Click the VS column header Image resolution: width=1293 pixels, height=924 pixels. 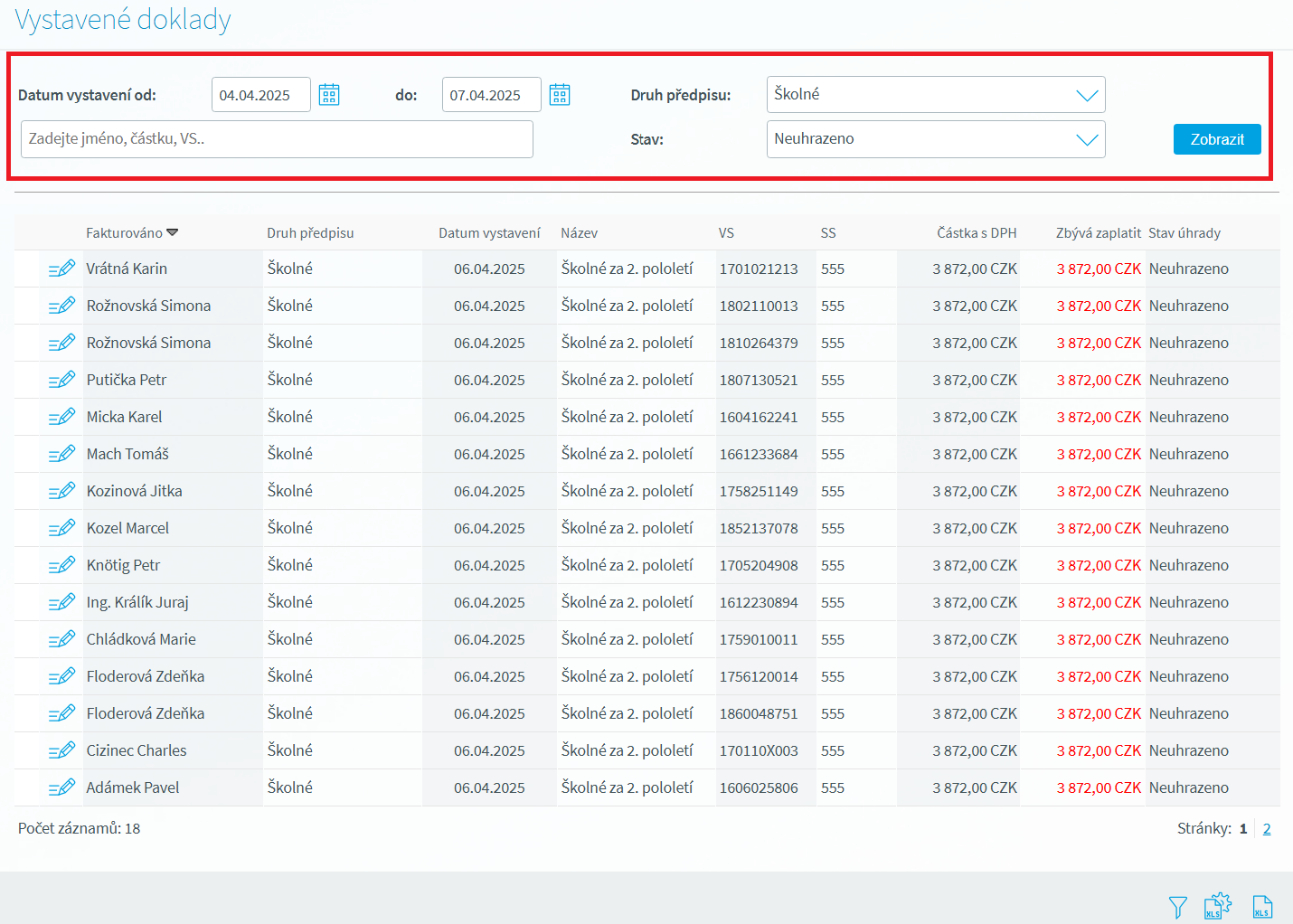pyautogui.click(x=726, y=233)
